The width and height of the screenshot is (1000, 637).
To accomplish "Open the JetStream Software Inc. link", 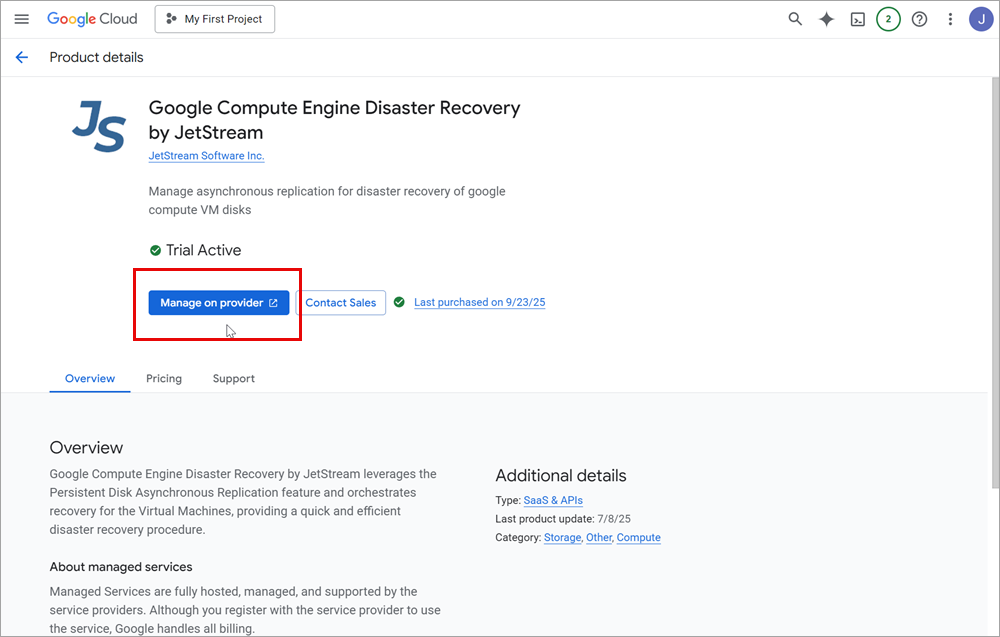I will tap(206, 156).
